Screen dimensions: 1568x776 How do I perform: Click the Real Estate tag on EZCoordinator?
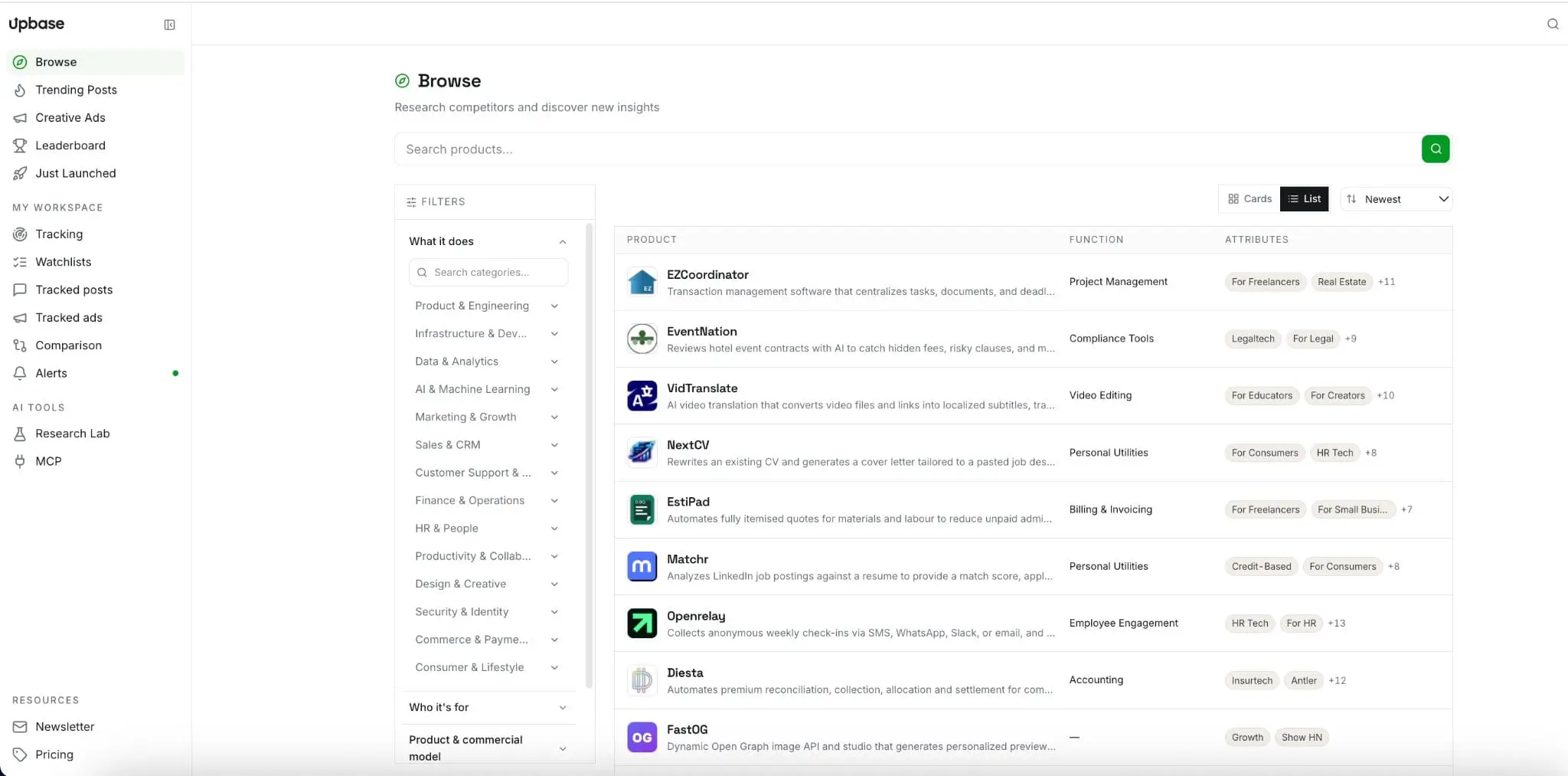coord(1341,282)
